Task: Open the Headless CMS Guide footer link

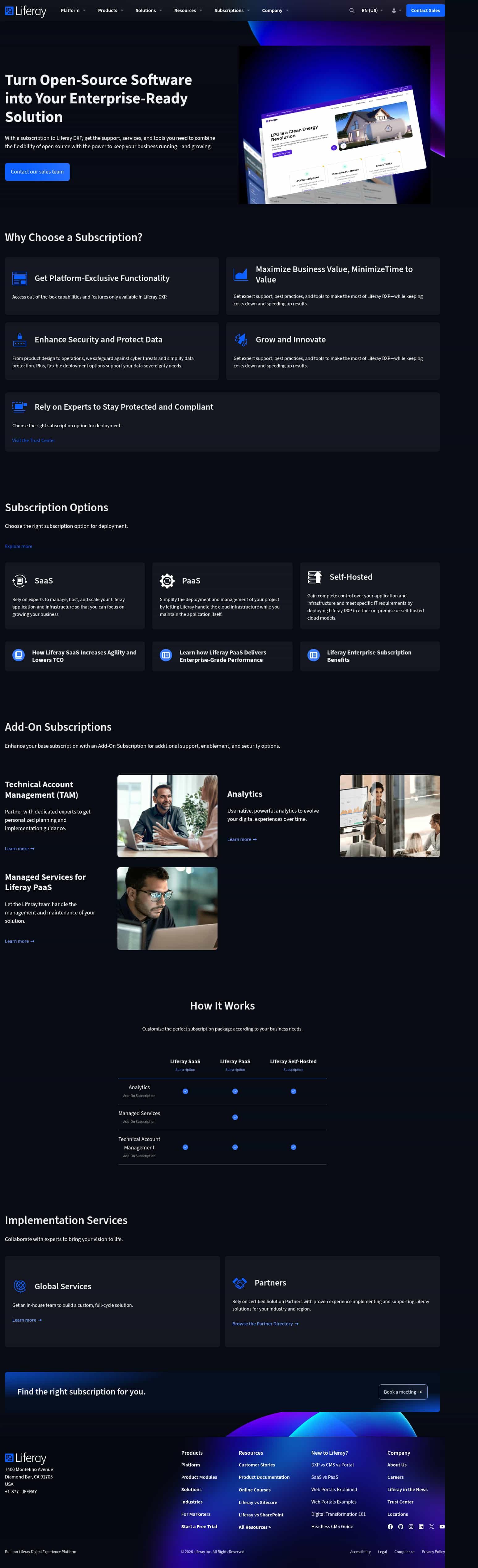Action: (x=332, y=1527)
